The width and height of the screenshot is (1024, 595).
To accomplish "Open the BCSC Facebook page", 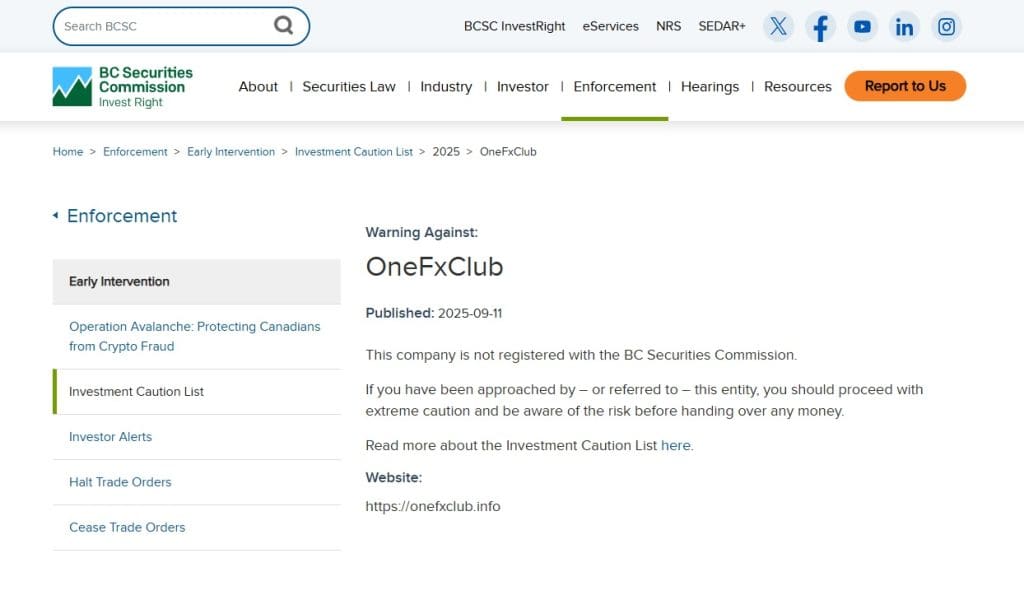I will (820, 27).
